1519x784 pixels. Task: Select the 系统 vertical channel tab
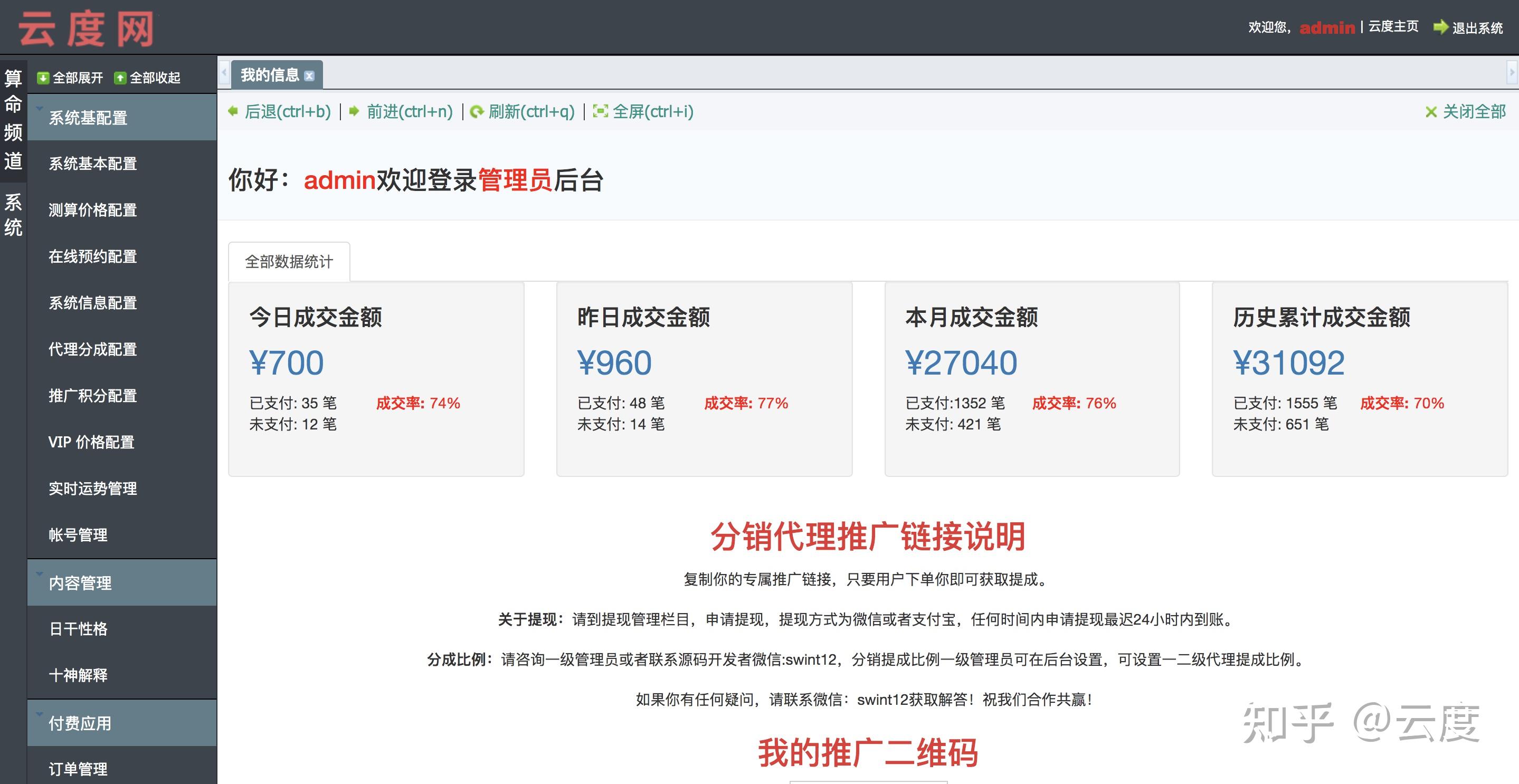[13, 215]
